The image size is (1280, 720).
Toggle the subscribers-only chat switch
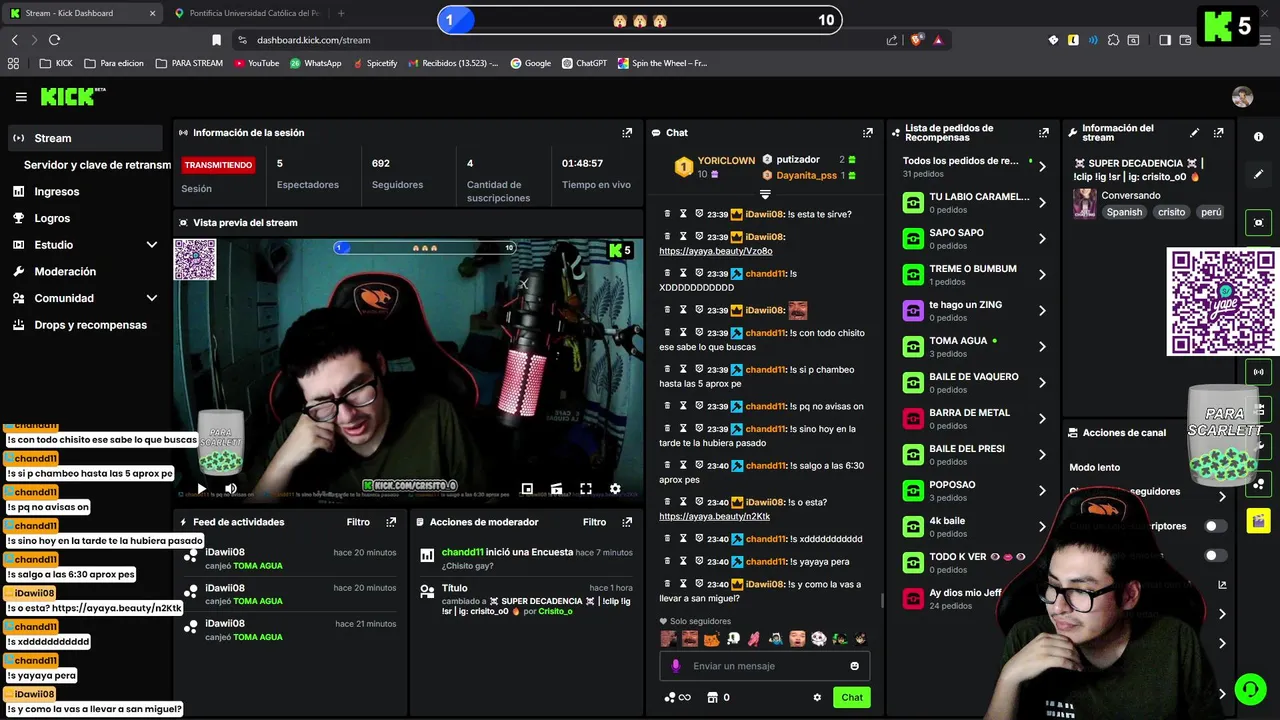(x=1215, y=526)
